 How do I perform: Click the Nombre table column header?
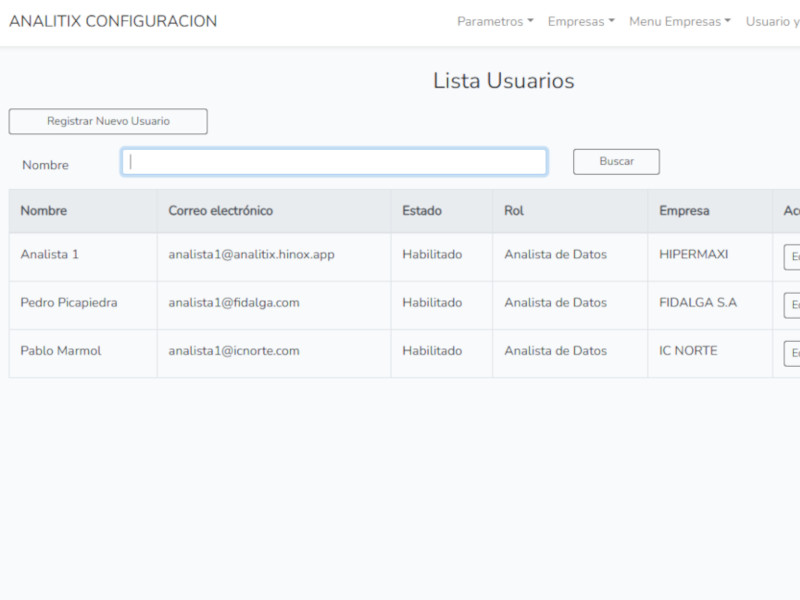44,211
